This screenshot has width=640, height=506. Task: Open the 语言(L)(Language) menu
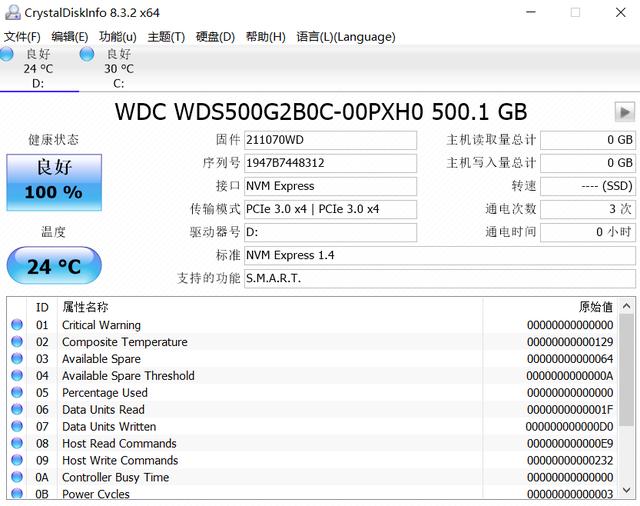(x=346, y=37)
